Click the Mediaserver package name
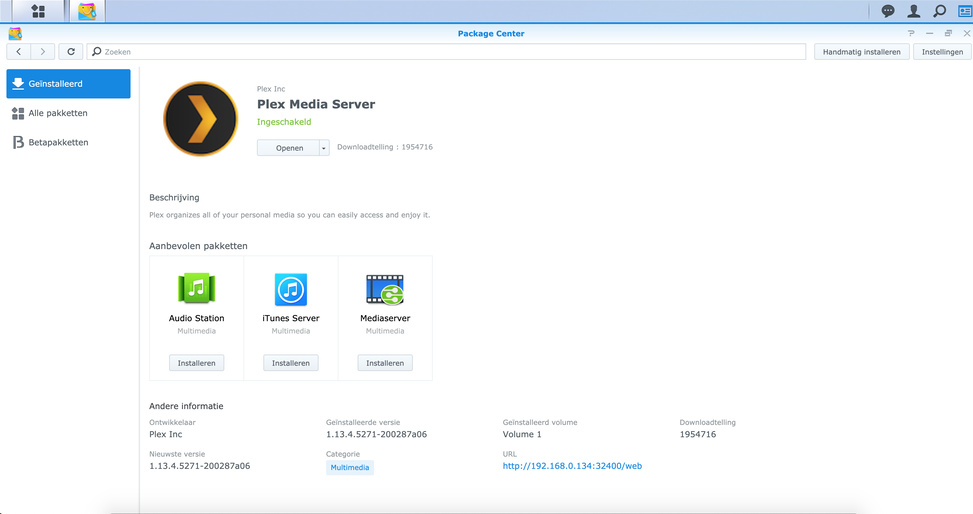The image size is (973, 514). (x=385, y=318)
